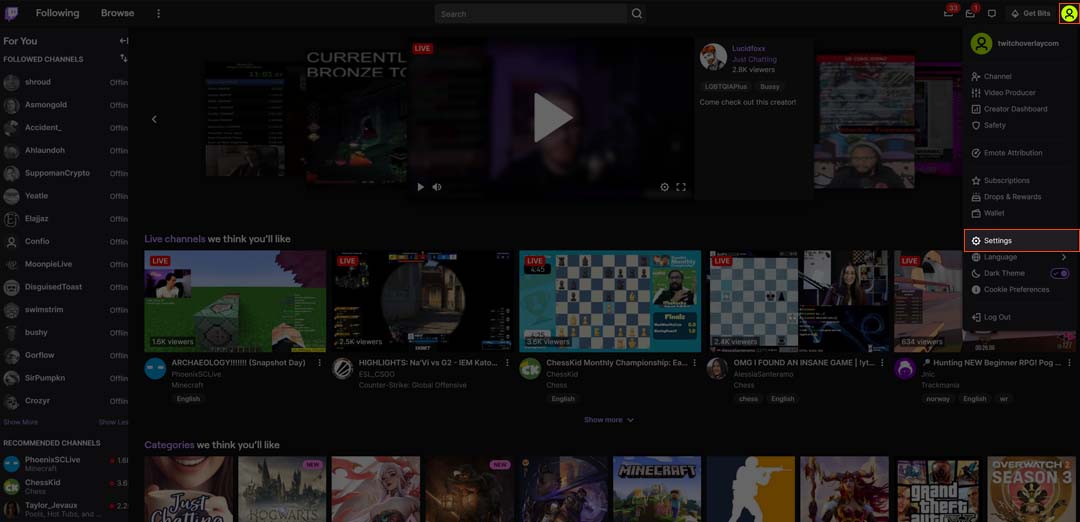Click the English tag under ARCHAEOLOGY stream
The width and height of the screenshot is (1080, 522).
[188, 399]
